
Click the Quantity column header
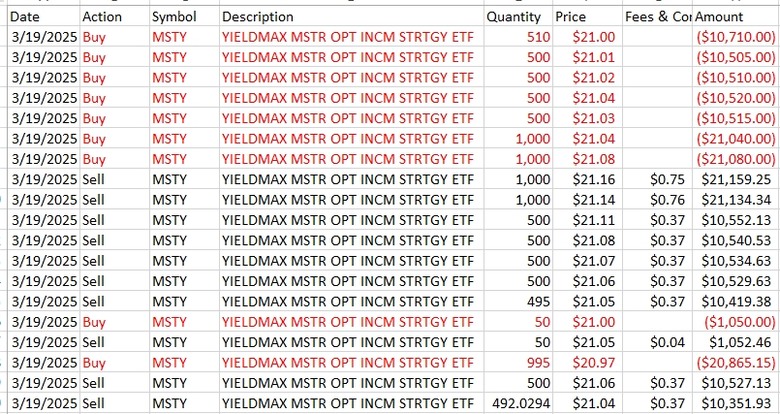coord(518,16)
